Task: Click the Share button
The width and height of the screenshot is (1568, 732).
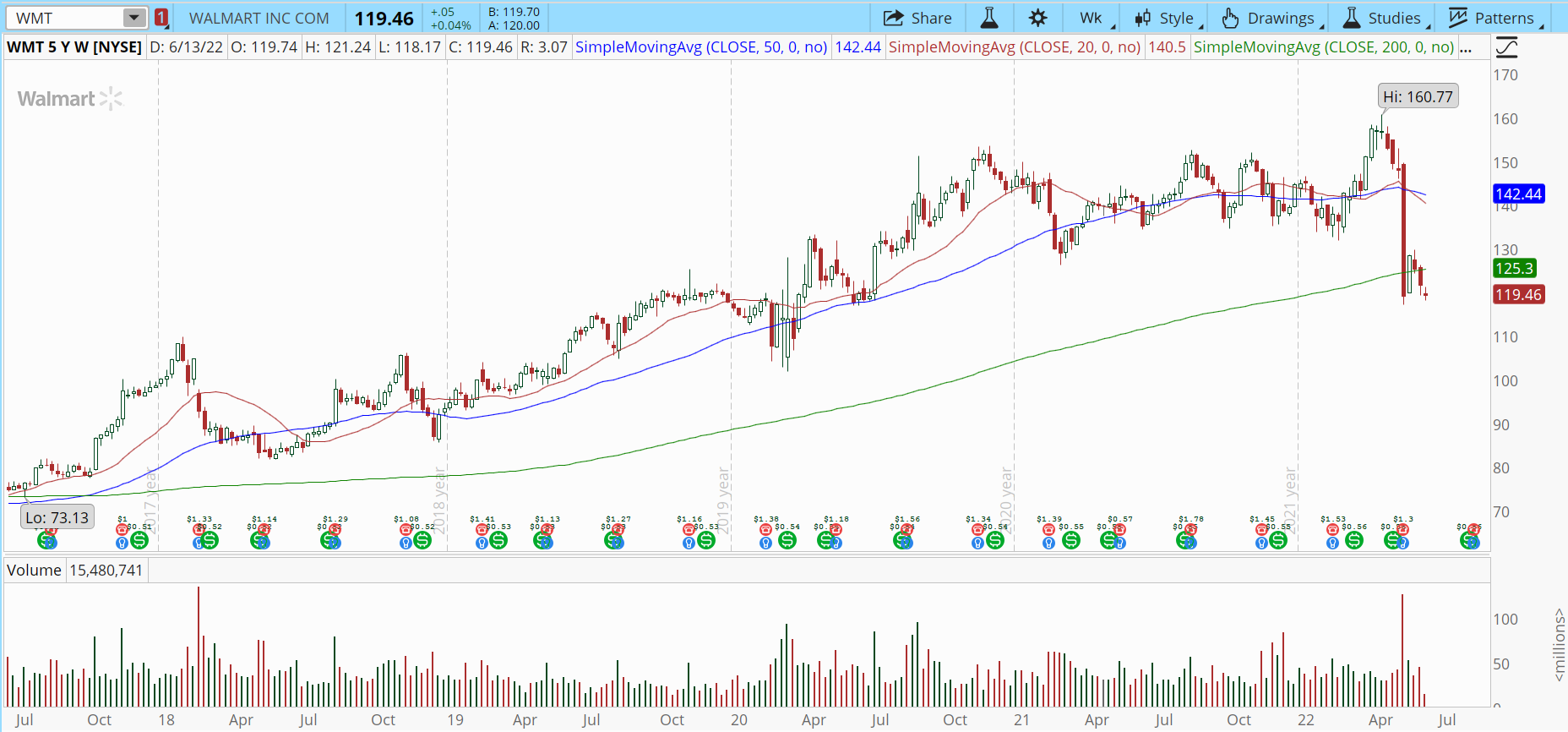Action: pyautogui.click(x=917, y=18)
